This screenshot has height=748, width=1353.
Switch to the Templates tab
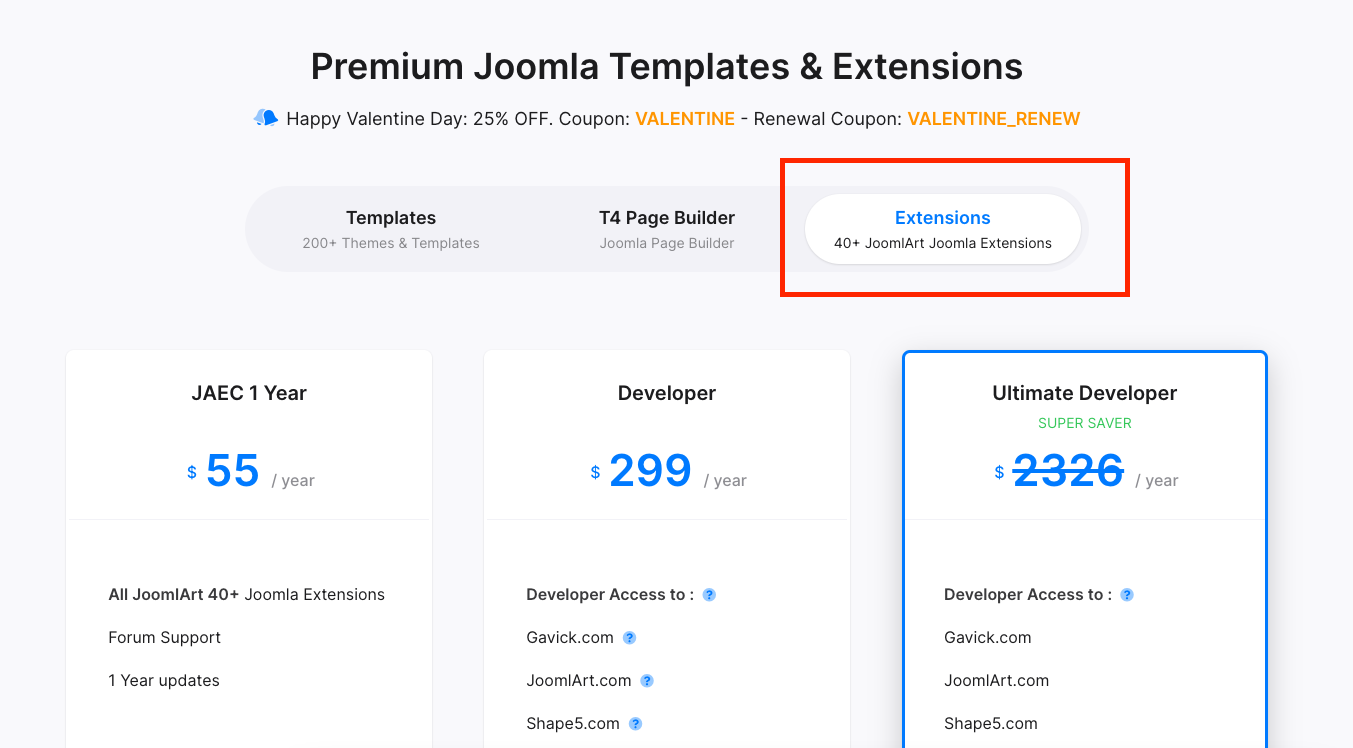pos(391,229)
